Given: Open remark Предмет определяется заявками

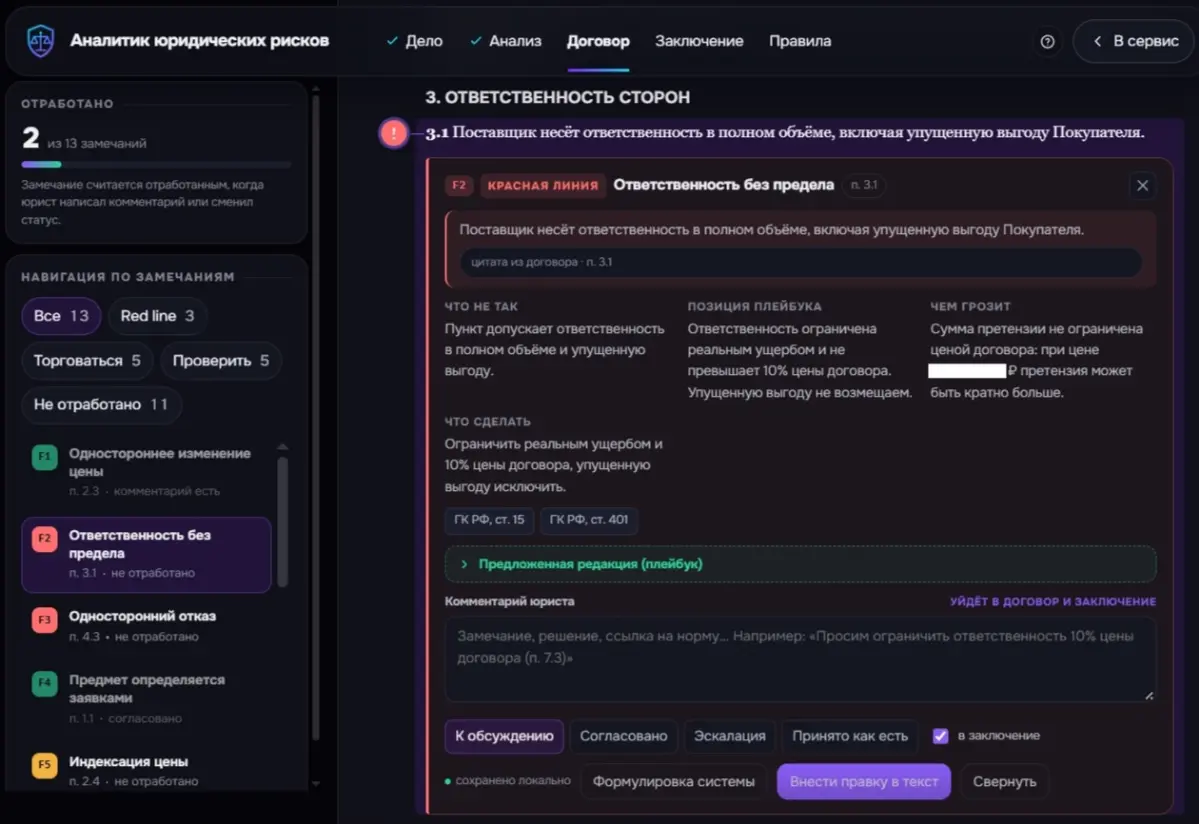Looking at the screenshot, I should [147, 698].
